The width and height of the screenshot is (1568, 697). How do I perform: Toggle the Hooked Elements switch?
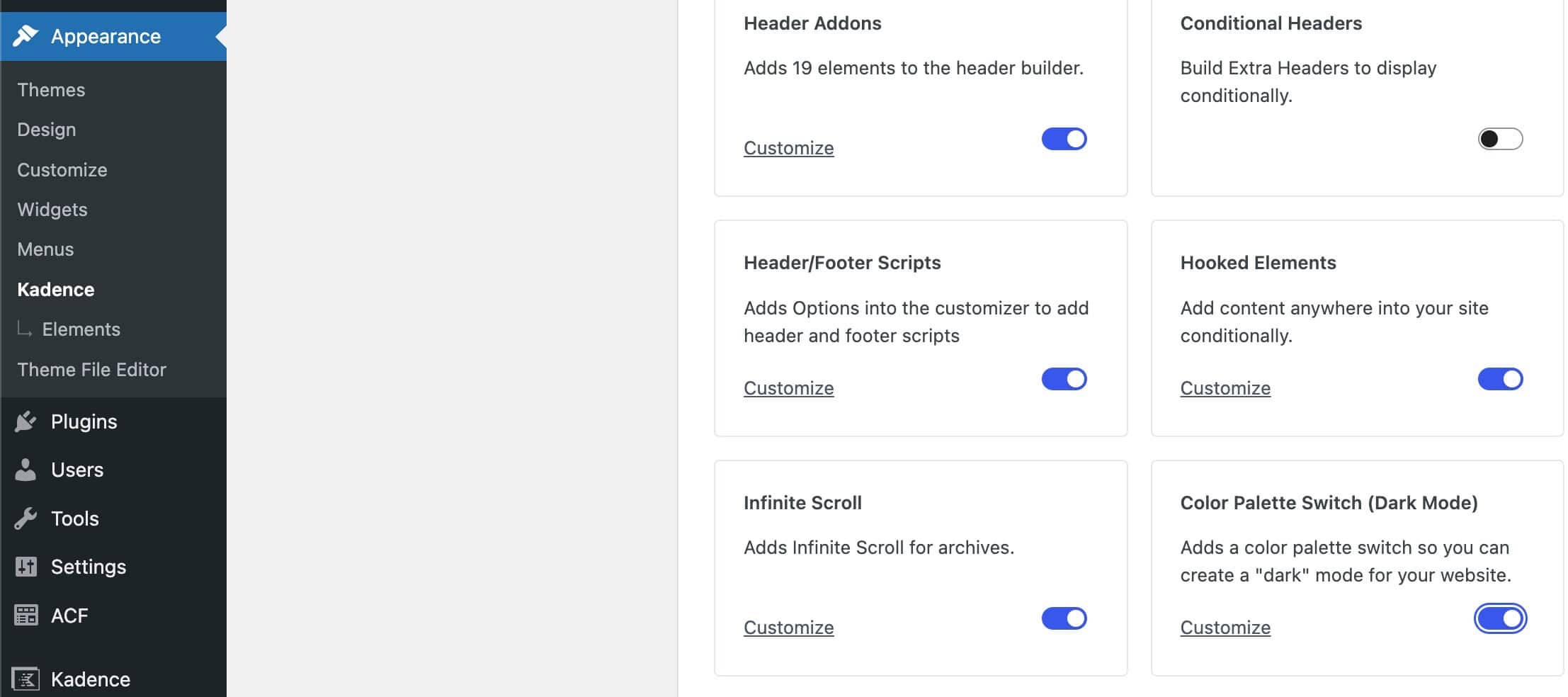[x=1500, y=379]
